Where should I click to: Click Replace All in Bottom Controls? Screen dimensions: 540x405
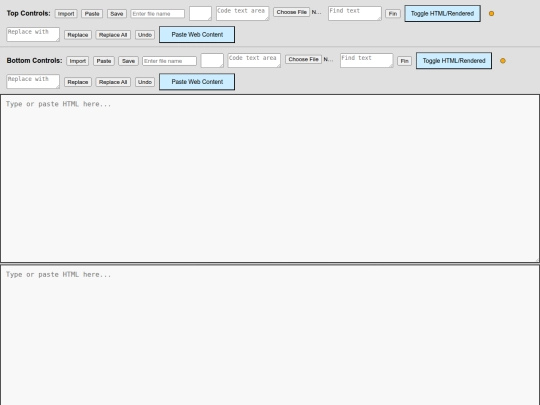(113, 82)
